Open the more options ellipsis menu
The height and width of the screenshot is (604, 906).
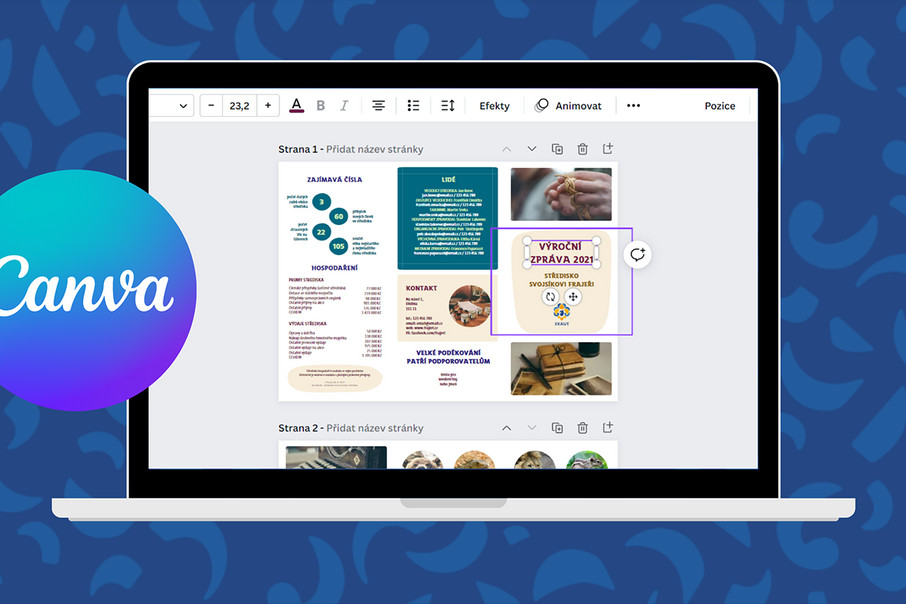click(633, 106)
